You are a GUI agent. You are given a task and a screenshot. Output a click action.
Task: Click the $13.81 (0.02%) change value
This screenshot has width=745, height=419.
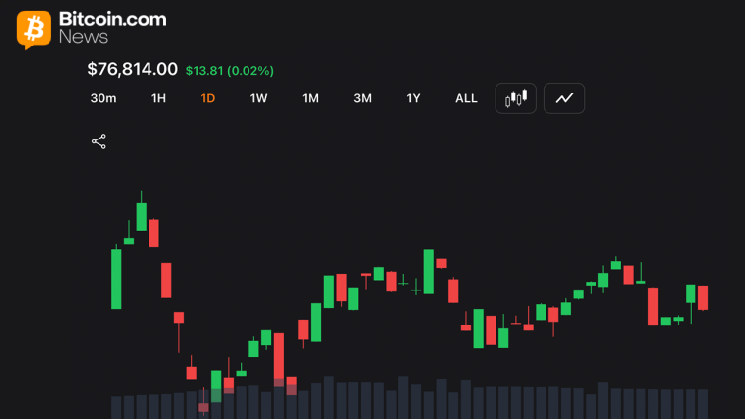point(229,71)
